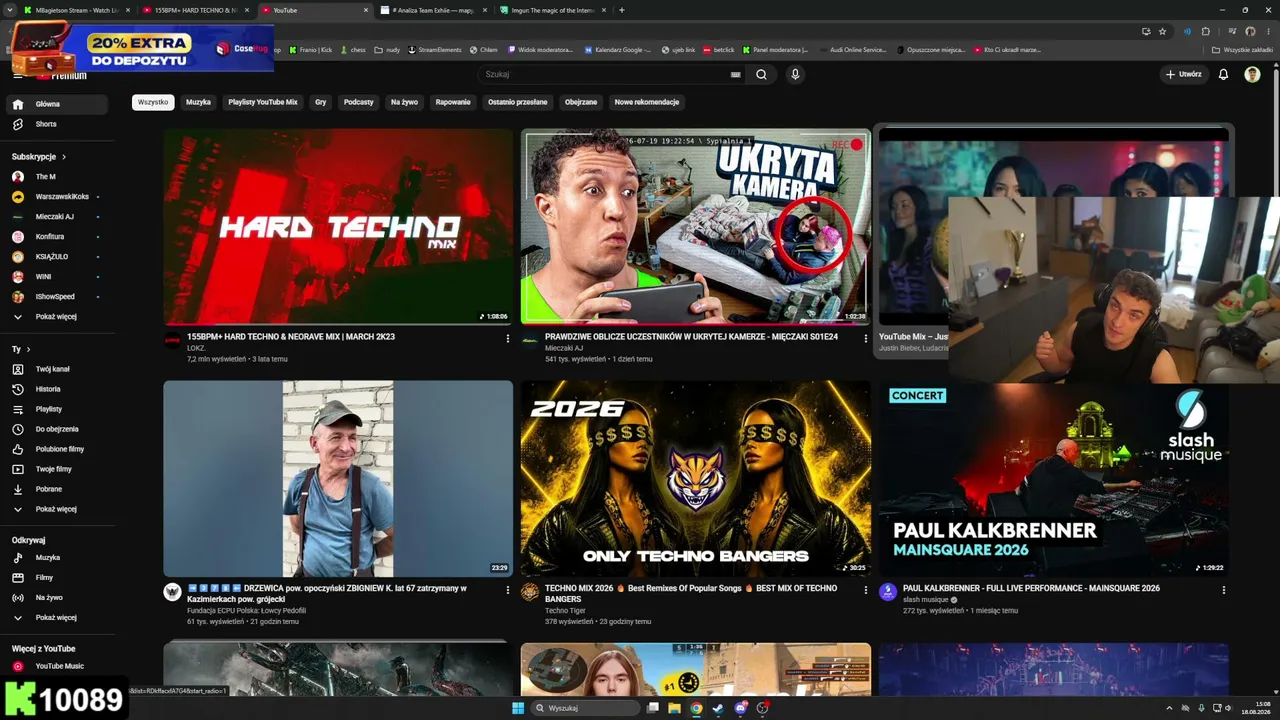
Task: Click the Windows taskbar Wyszukaj search box
Action: click(x=586, y=708)
